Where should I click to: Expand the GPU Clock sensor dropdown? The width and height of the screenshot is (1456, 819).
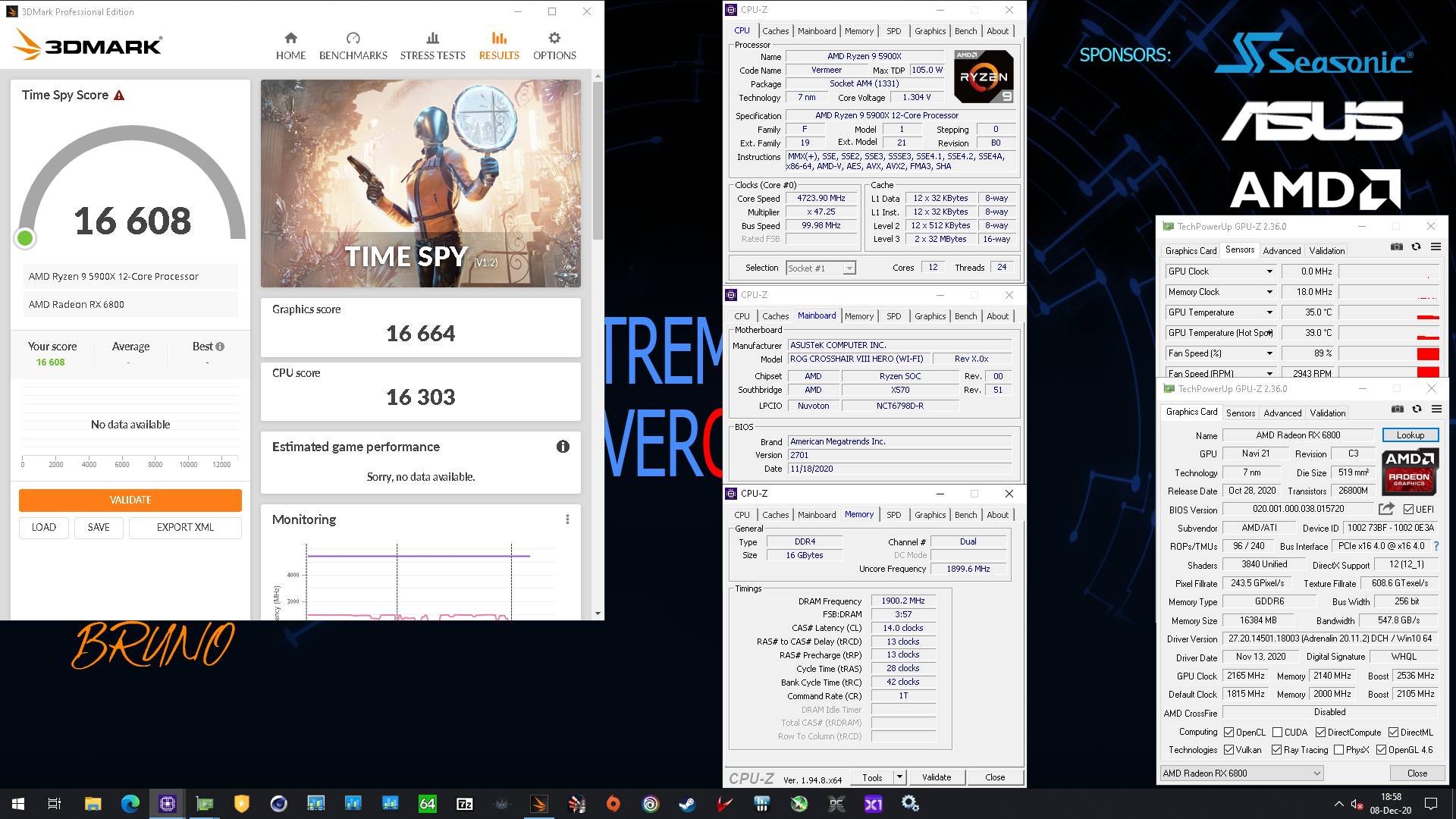1269,271
